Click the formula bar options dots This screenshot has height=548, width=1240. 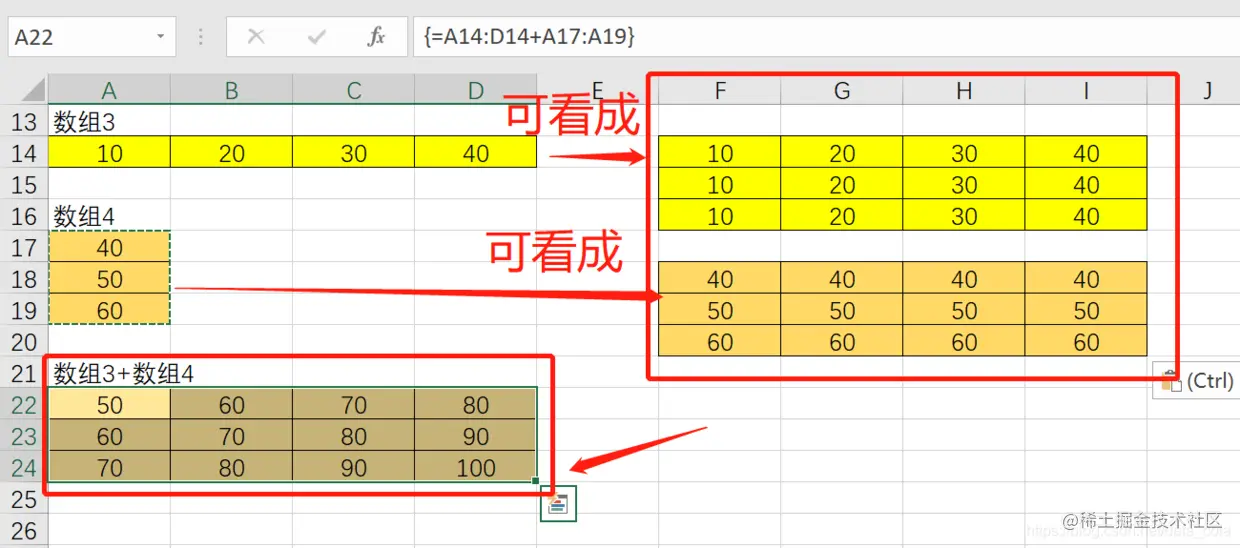(x=201, y=37)
